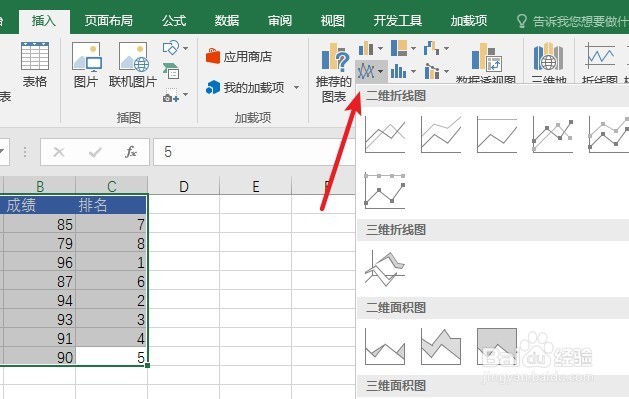Insert line sparkline 折线图
Image resolution: width=629 pixels, height=399 pixels.
point(600,62)
